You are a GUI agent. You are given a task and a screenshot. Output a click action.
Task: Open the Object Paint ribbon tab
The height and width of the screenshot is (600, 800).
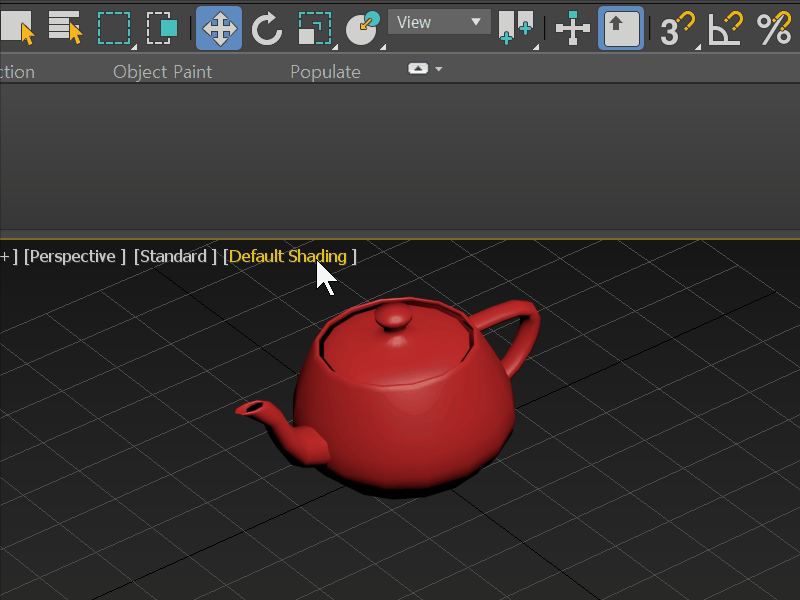[162, 72]
